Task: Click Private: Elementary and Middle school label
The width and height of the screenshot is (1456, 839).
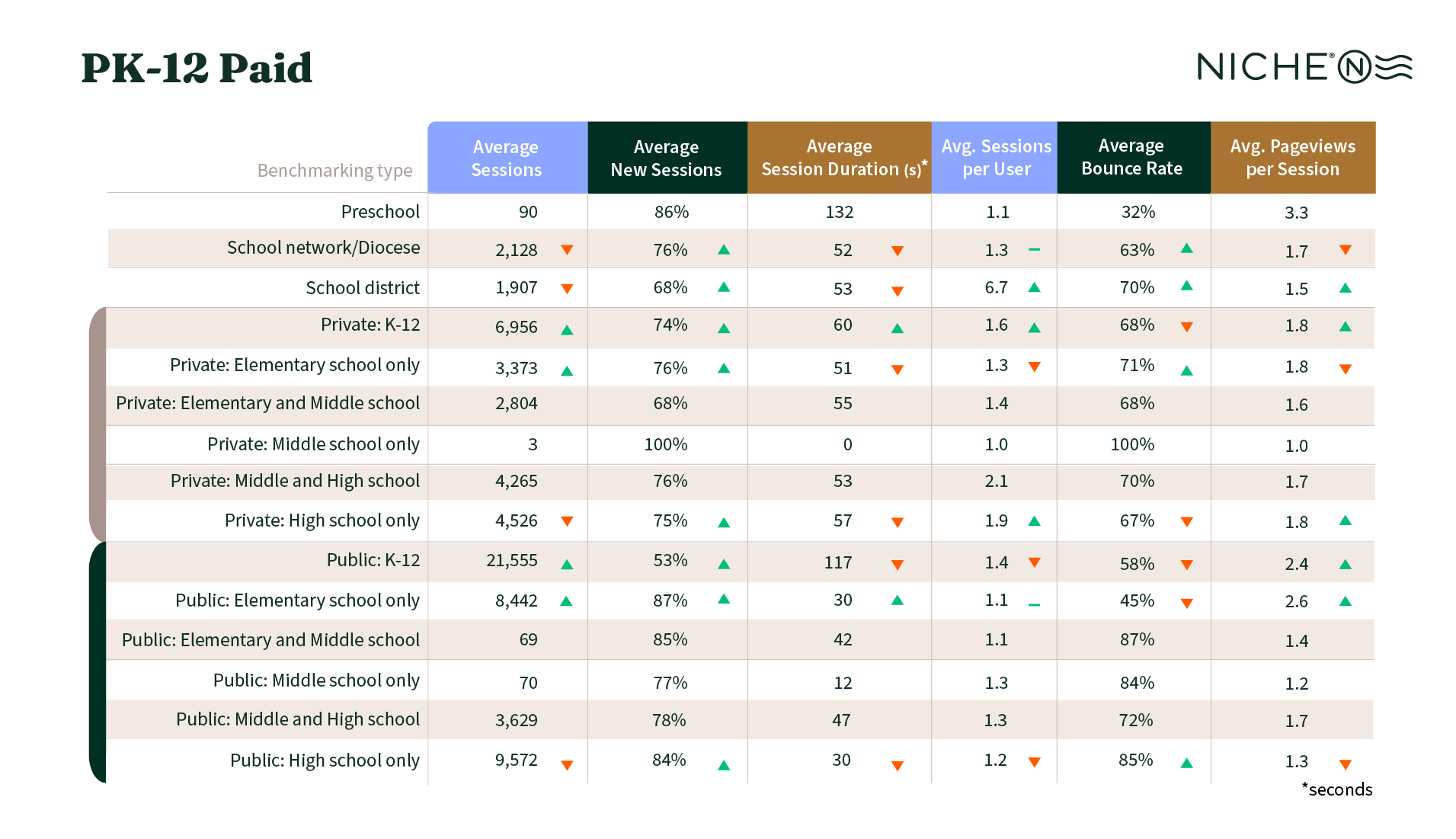Action: coord(268,404)
